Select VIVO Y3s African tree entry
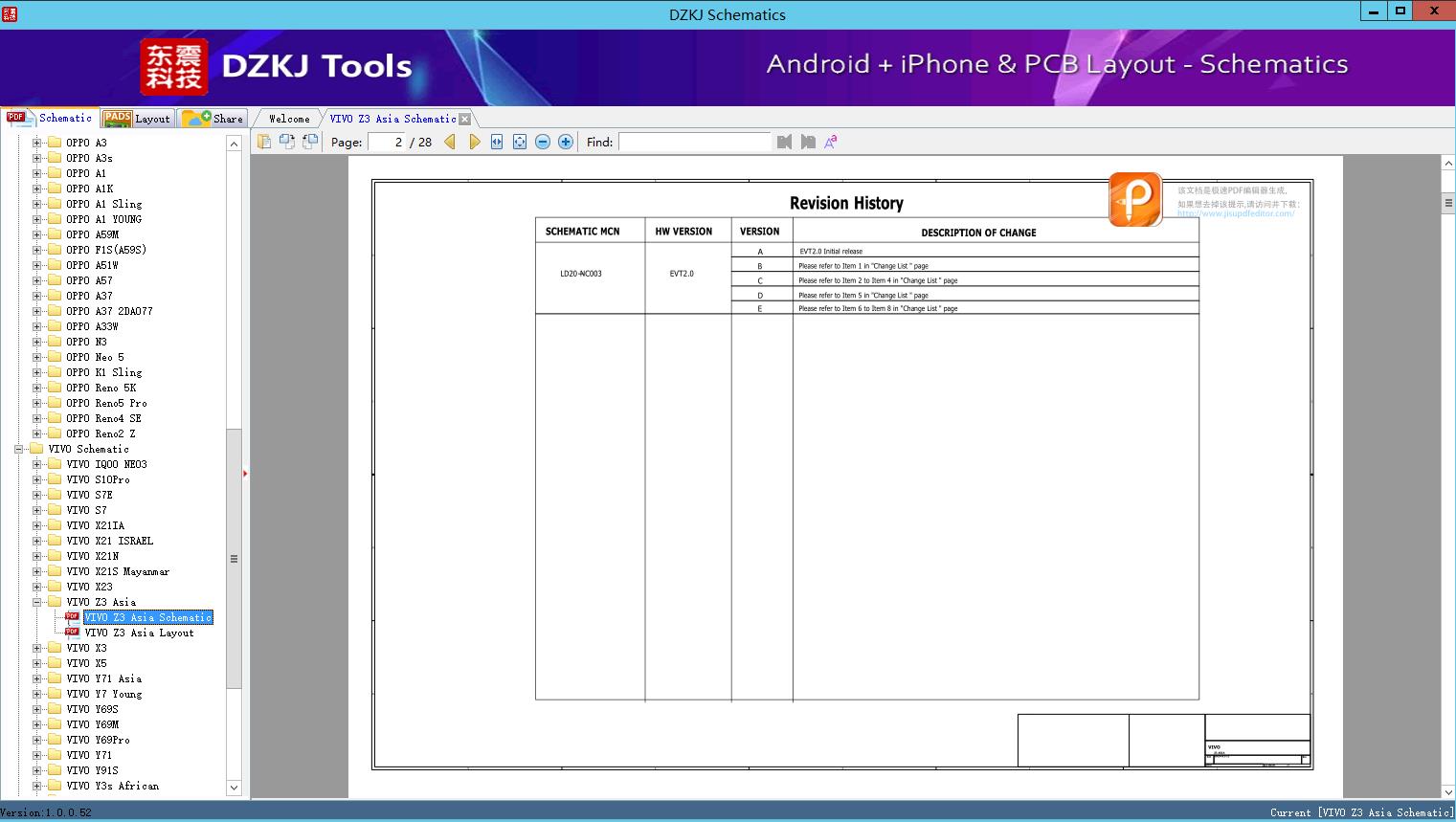 [x=113, y=786]
